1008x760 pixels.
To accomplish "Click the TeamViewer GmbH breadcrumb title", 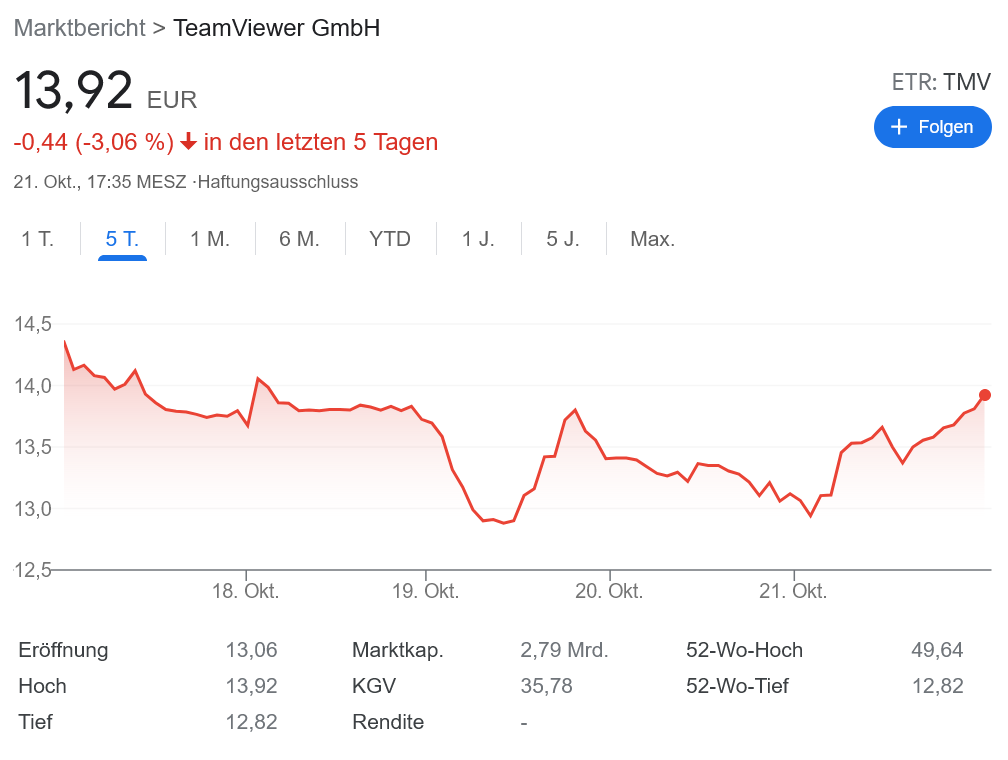I will click(277, 28).
